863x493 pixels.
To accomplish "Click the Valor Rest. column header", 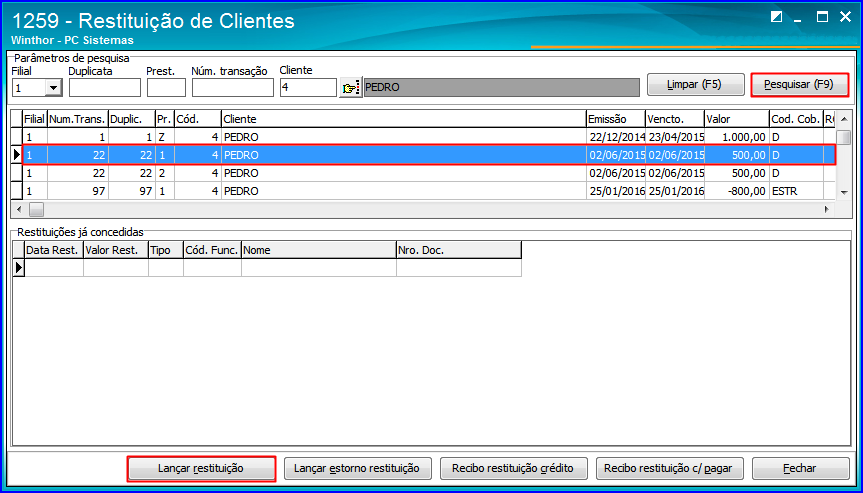I will (116, 250).
